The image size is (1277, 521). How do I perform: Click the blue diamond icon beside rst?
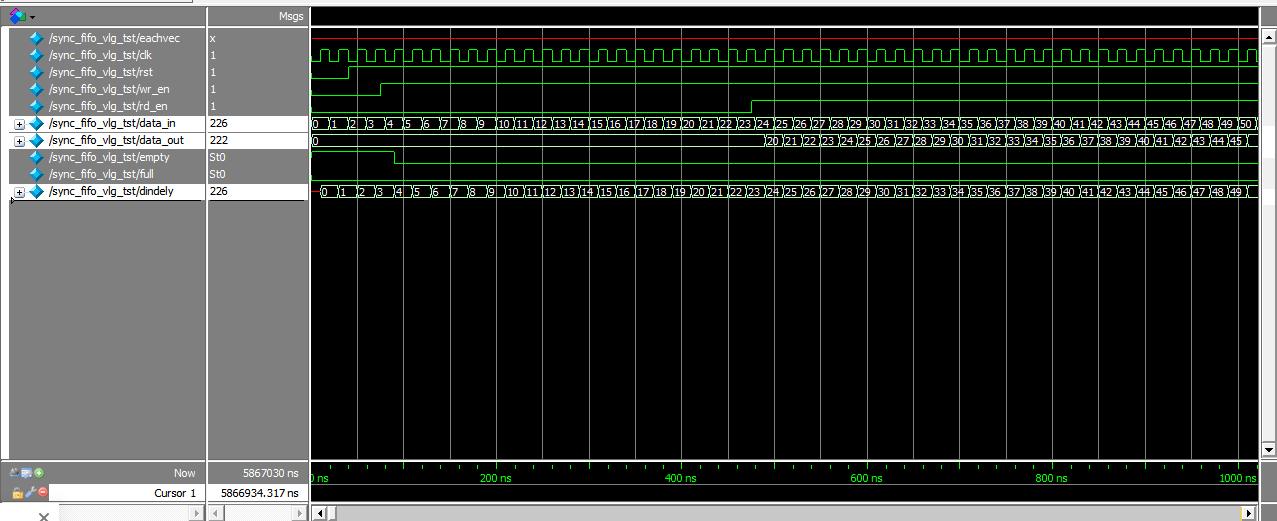(x=37, y=72)
